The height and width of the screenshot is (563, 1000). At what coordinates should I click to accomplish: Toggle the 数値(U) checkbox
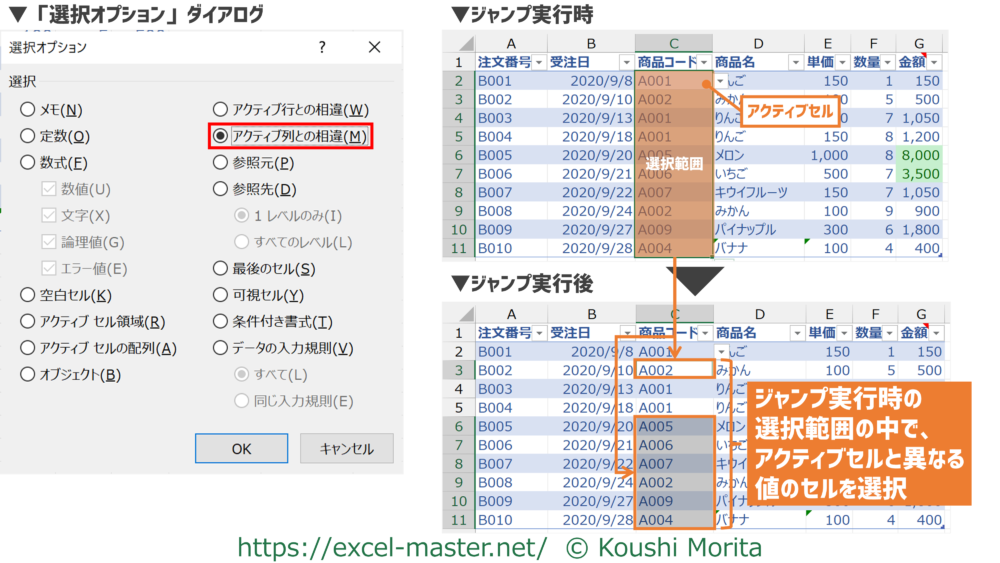tap(50, 189)
